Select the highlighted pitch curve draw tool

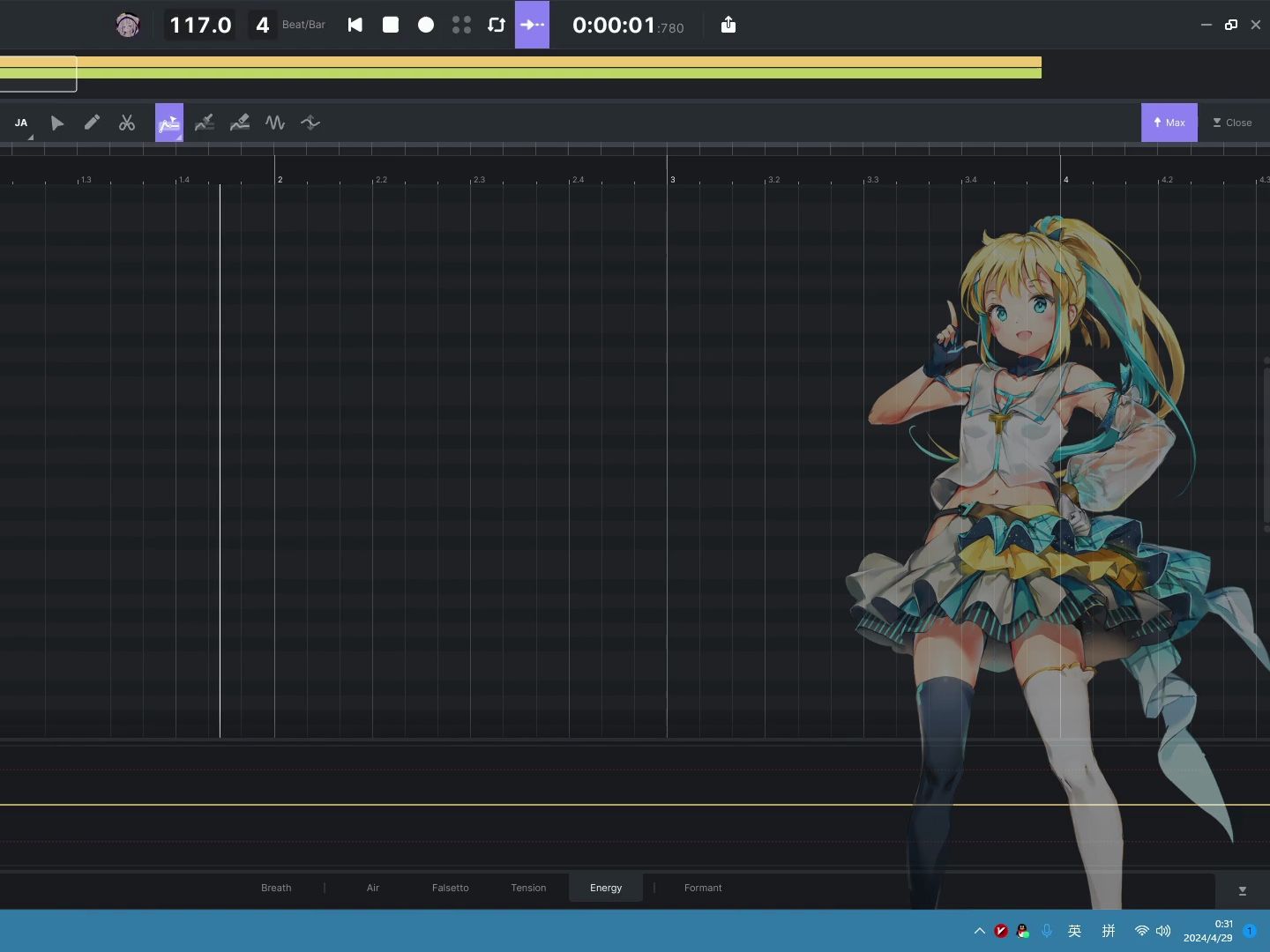pyautogui.click(x=169, y=123)
